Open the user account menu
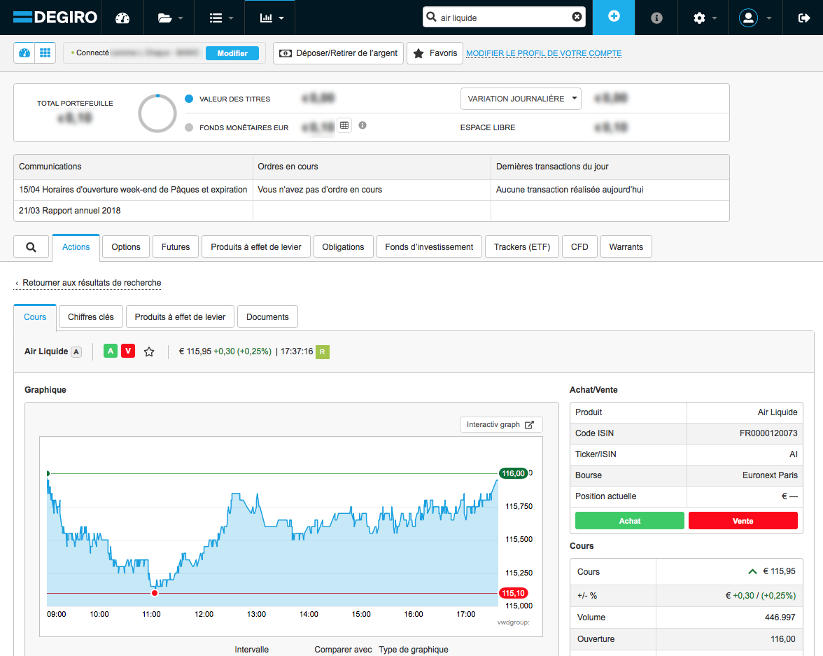The height and width of the screenshot is (656, 823). coord(754,18)
